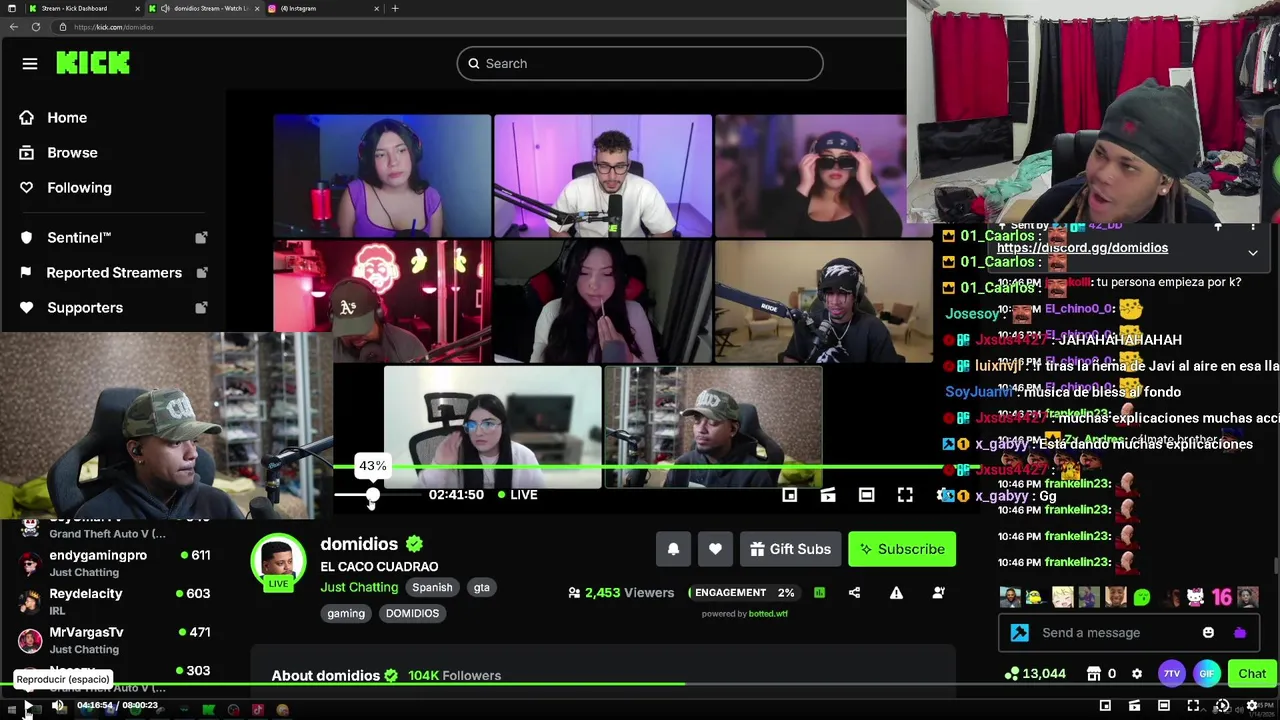Click the 104K Followers count
Screen dimensions: 1280x720
[454, 676]
